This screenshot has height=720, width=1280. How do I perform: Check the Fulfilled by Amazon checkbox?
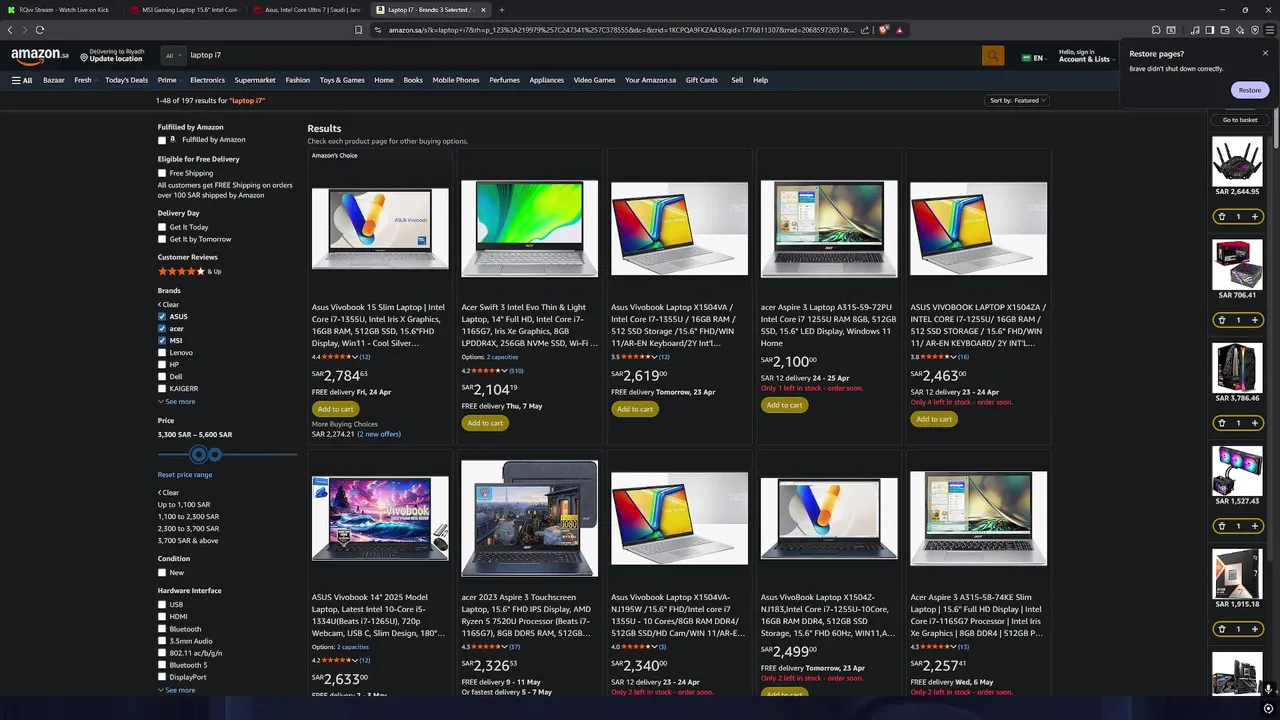162,140
